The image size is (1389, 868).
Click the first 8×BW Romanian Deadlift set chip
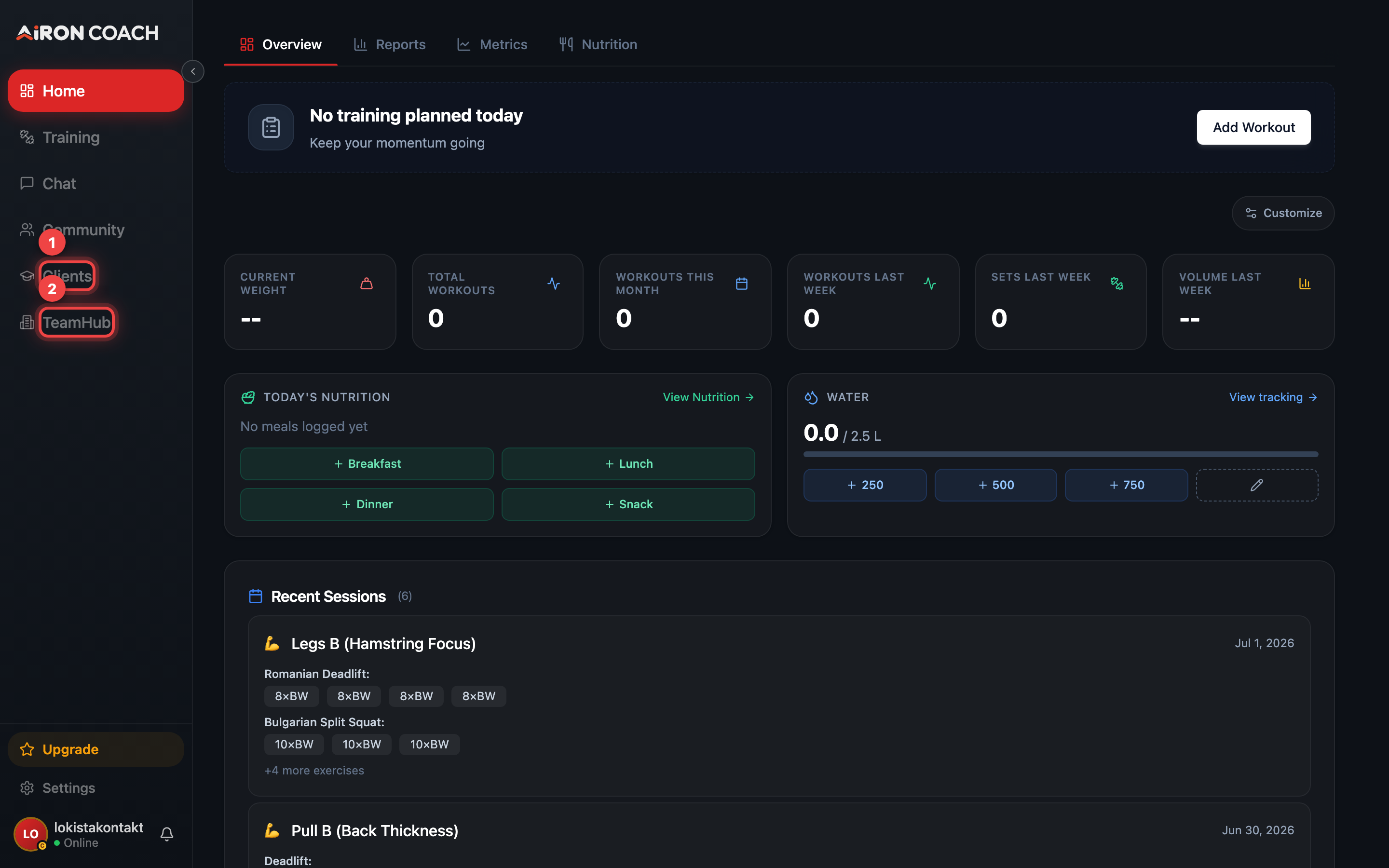292,696
